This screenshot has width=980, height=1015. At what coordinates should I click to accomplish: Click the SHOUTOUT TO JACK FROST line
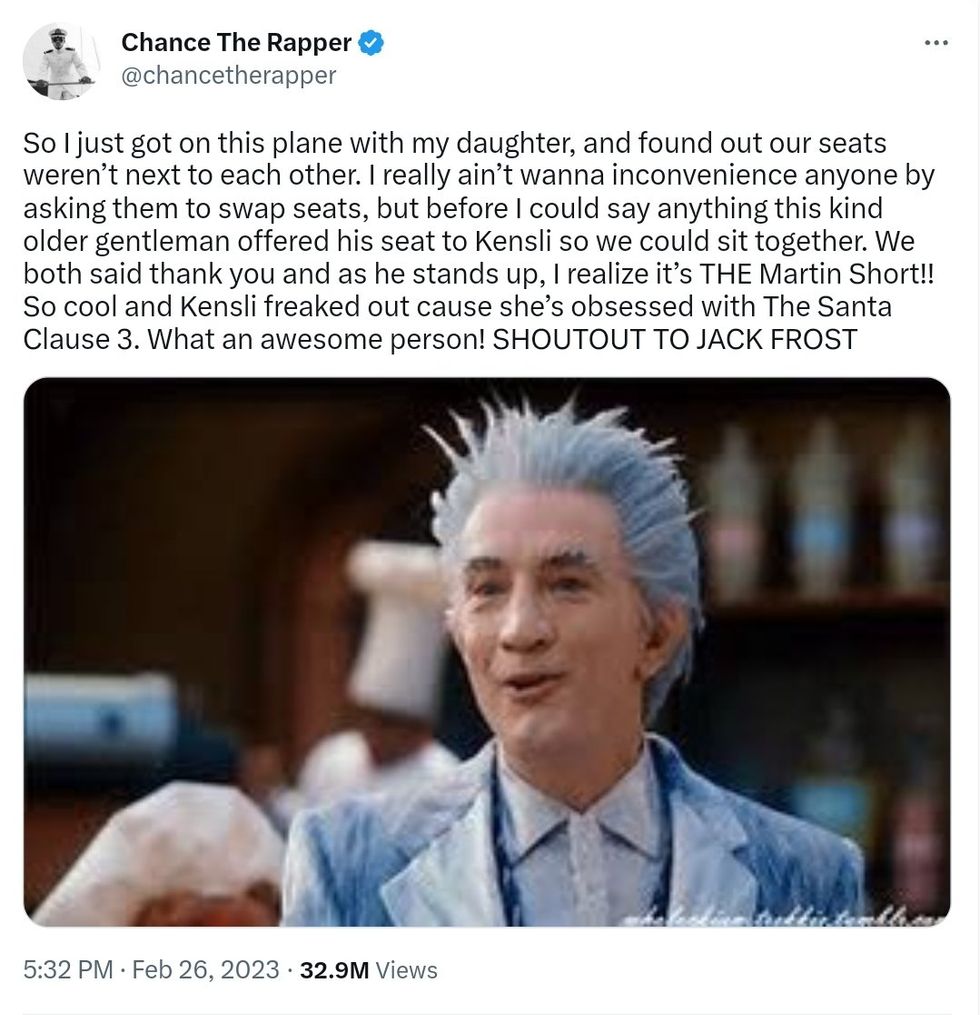point(674,339)
